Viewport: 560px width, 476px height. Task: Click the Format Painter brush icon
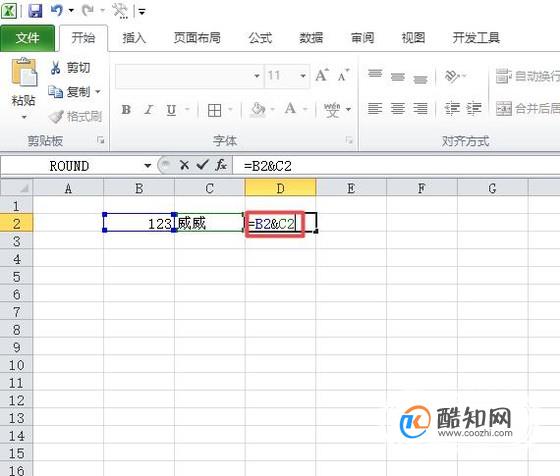[x=56, y=116]
